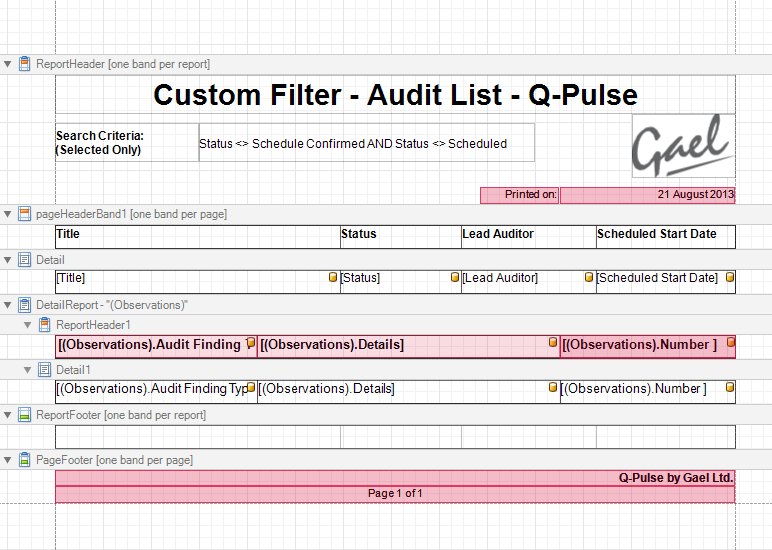Select the Printed on label
Image resolution: width=772 pixels, height=550 pixels.
point(519,195)
